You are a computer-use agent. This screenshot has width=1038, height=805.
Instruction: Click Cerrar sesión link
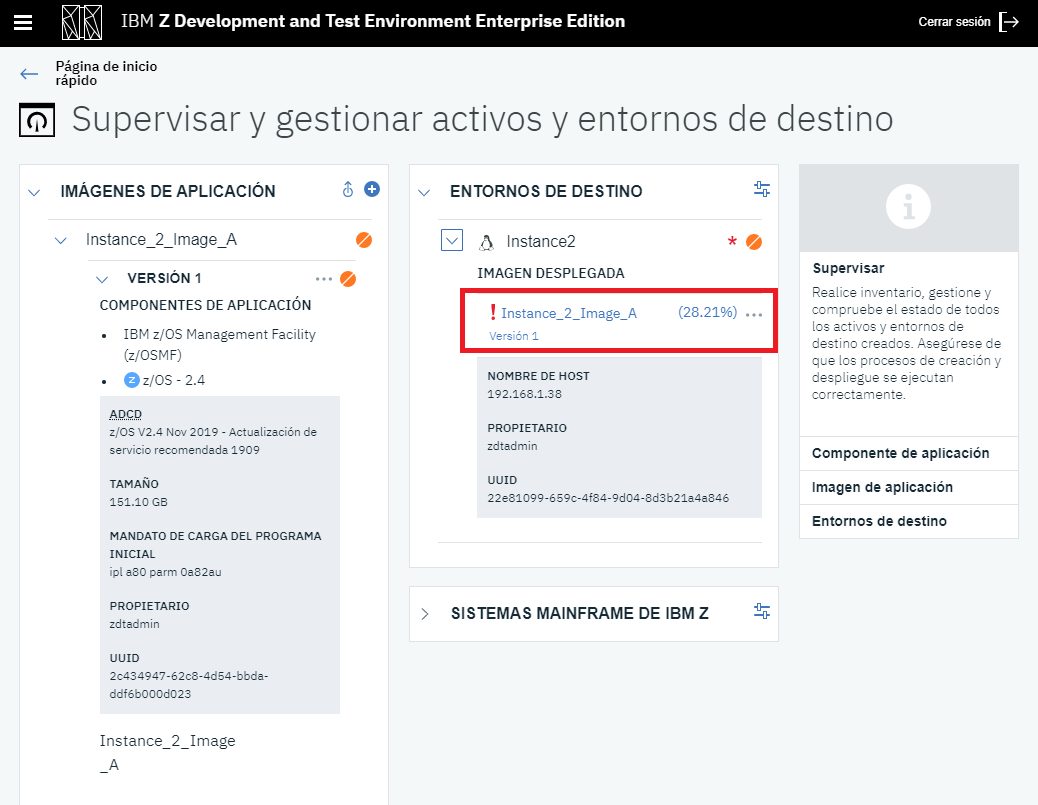point(954,22)
